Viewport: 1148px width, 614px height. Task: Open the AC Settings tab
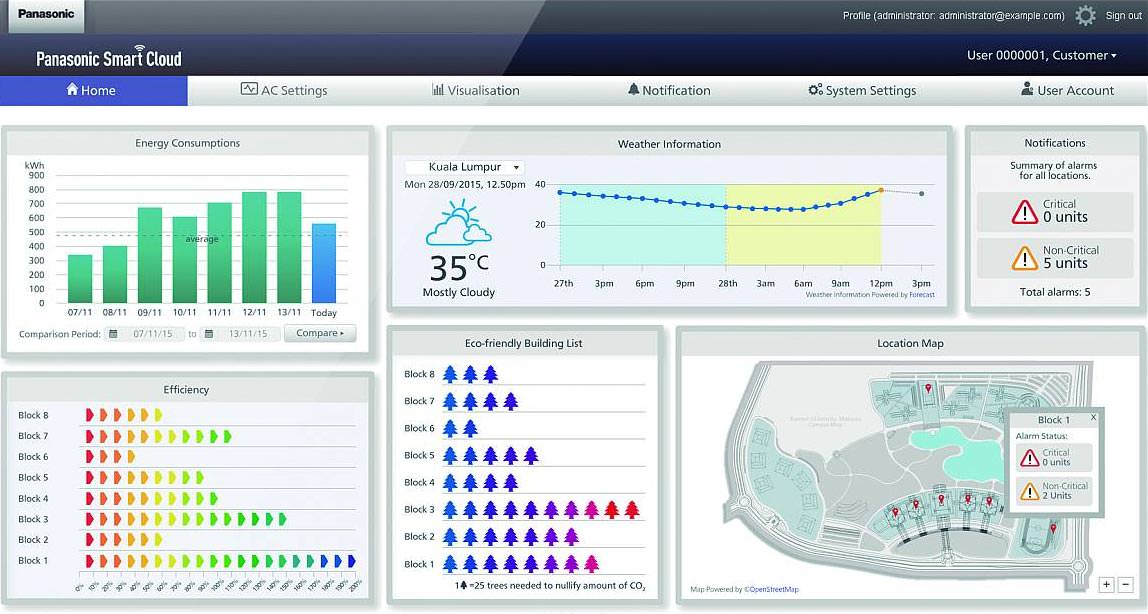click(284, 91)
